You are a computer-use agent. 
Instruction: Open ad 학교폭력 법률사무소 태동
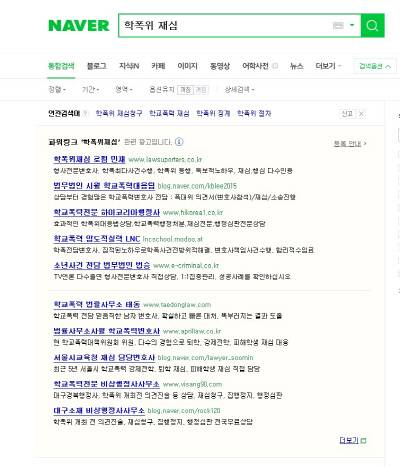(97, 304)
